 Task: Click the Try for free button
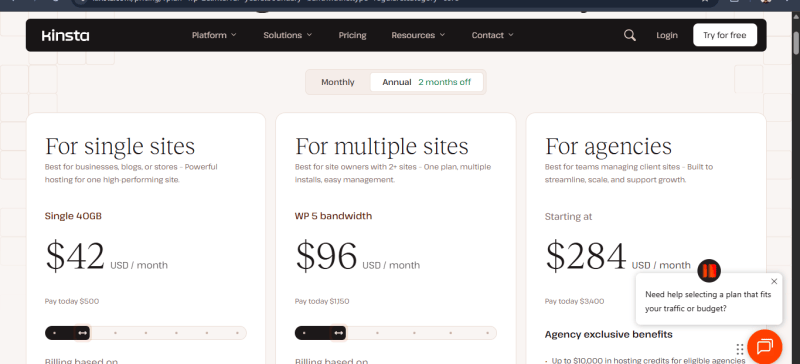pos(725,35)
